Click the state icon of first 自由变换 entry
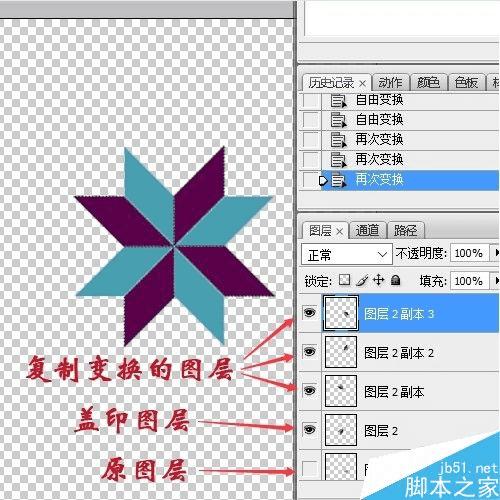The image size is (500, 500). (338, 101)
